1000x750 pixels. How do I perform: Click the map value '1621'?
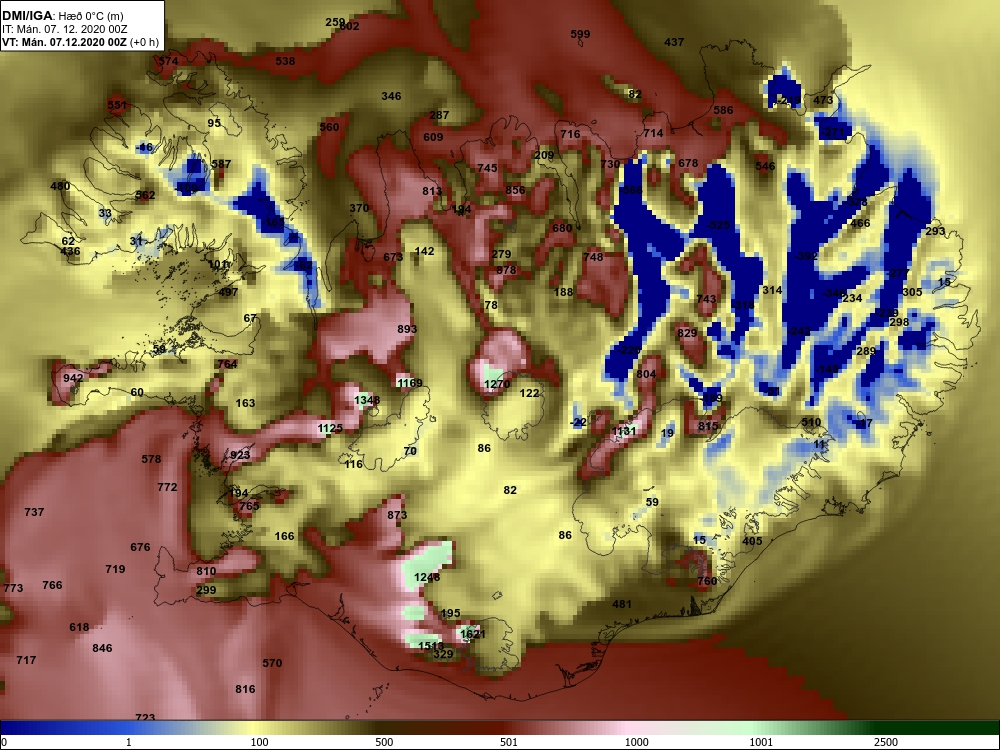pos(473,634)
